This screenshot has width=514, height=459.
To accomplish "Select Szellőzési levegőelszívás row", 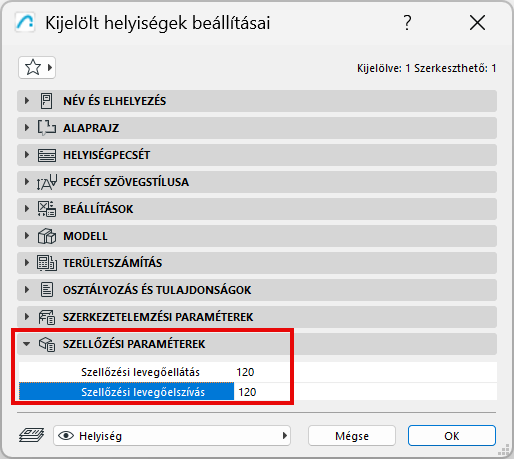I will [x=258, y=392].
